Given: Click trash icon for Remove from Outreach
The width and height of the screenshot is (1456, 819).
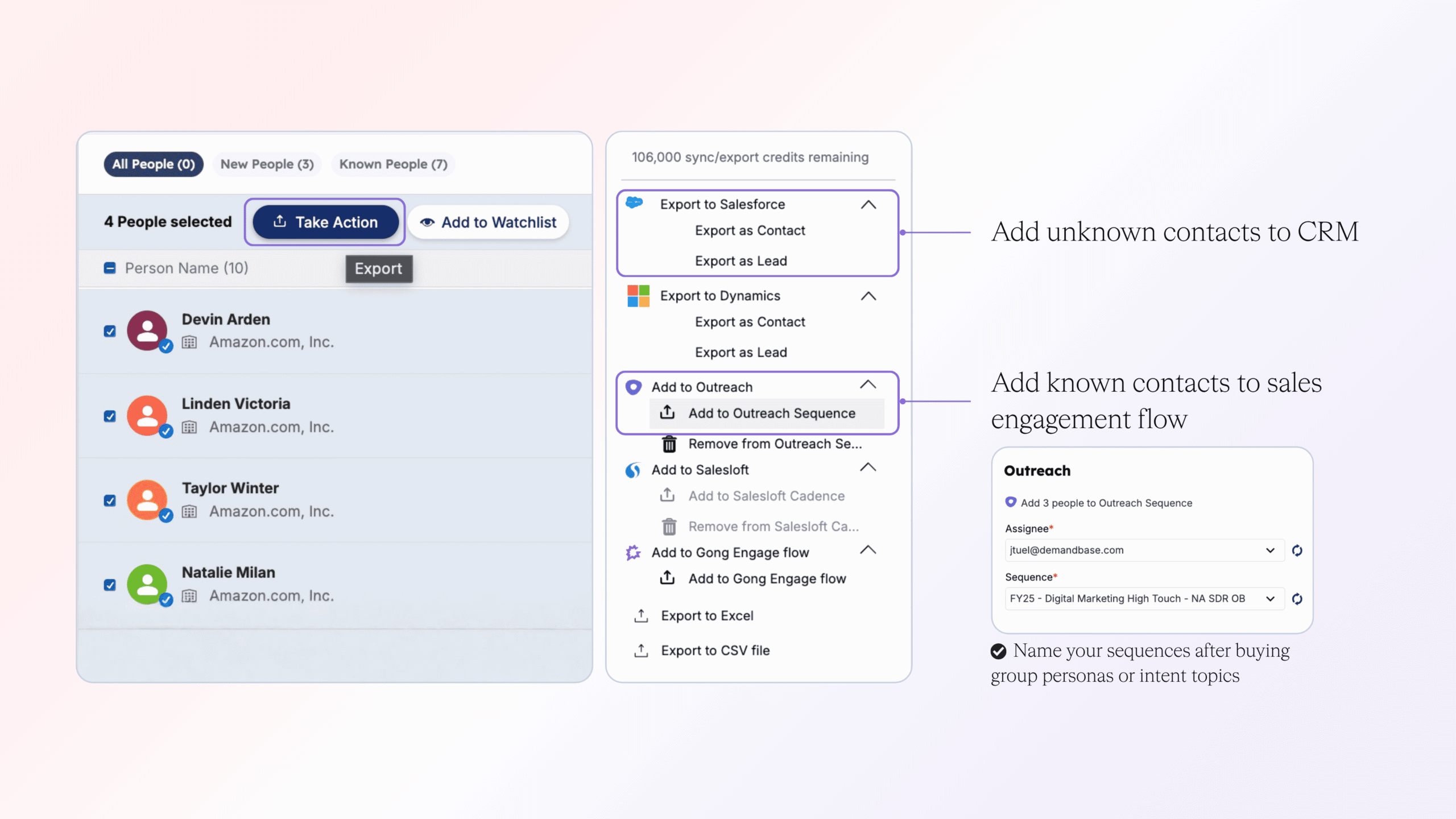Looking at the screenshot, I should click(x=669, y=444).
